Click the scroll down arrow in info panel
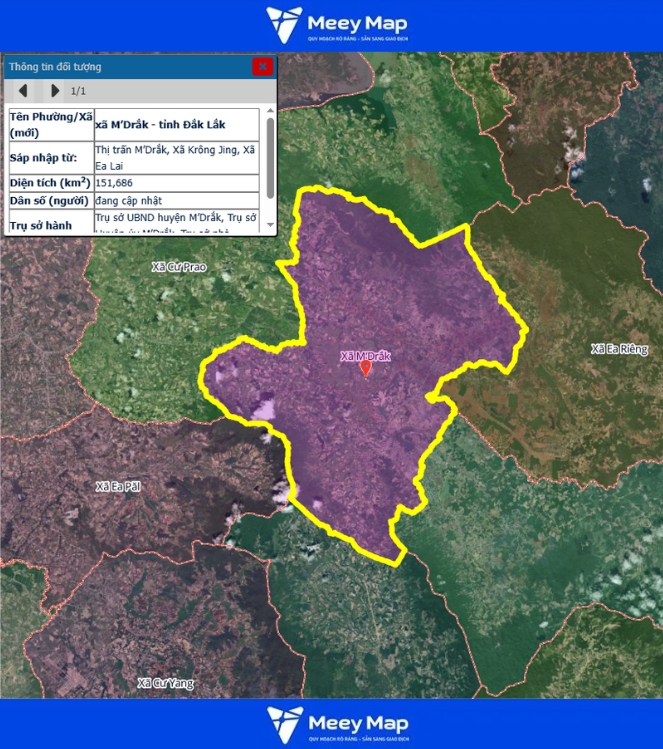The width and height of the screenshot is (663, 749). pyautogui.click(x=270, y=227)
